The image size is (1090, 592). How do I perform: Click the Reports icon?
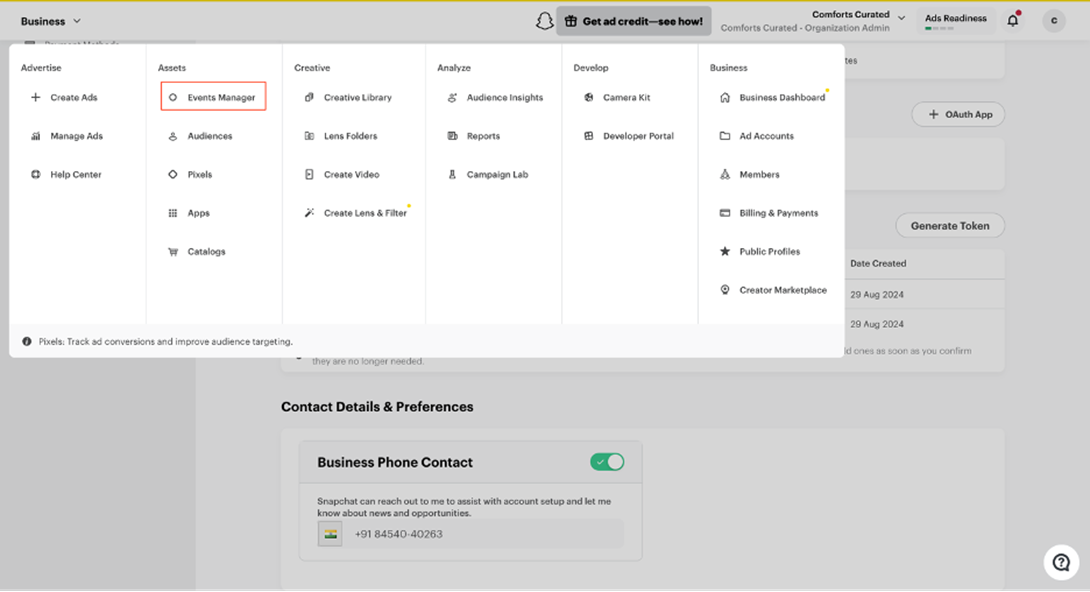(453, 136)
